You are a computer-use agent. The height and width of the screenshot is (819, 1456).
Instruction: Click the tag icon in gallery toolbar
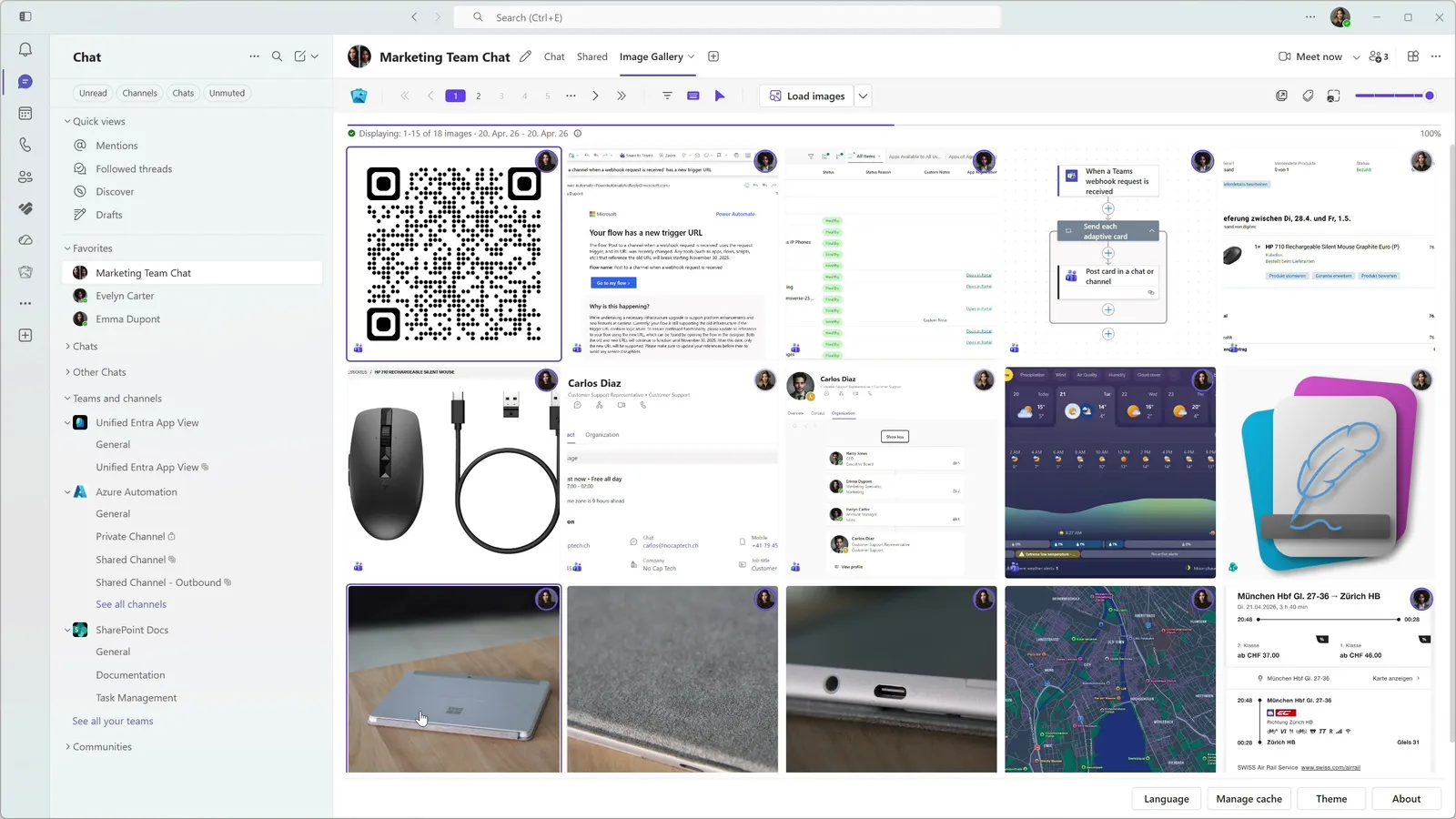(x=1308, y=96)
